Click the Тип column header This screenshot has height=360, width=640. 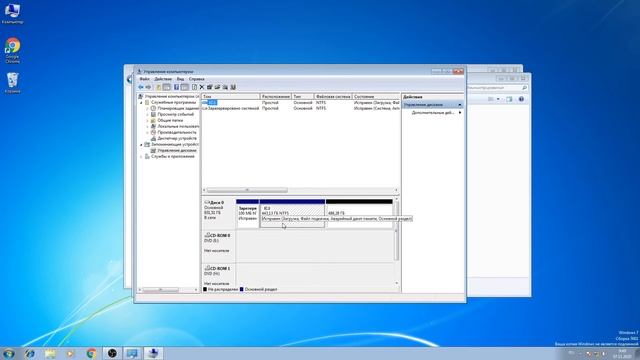(302, 97)
